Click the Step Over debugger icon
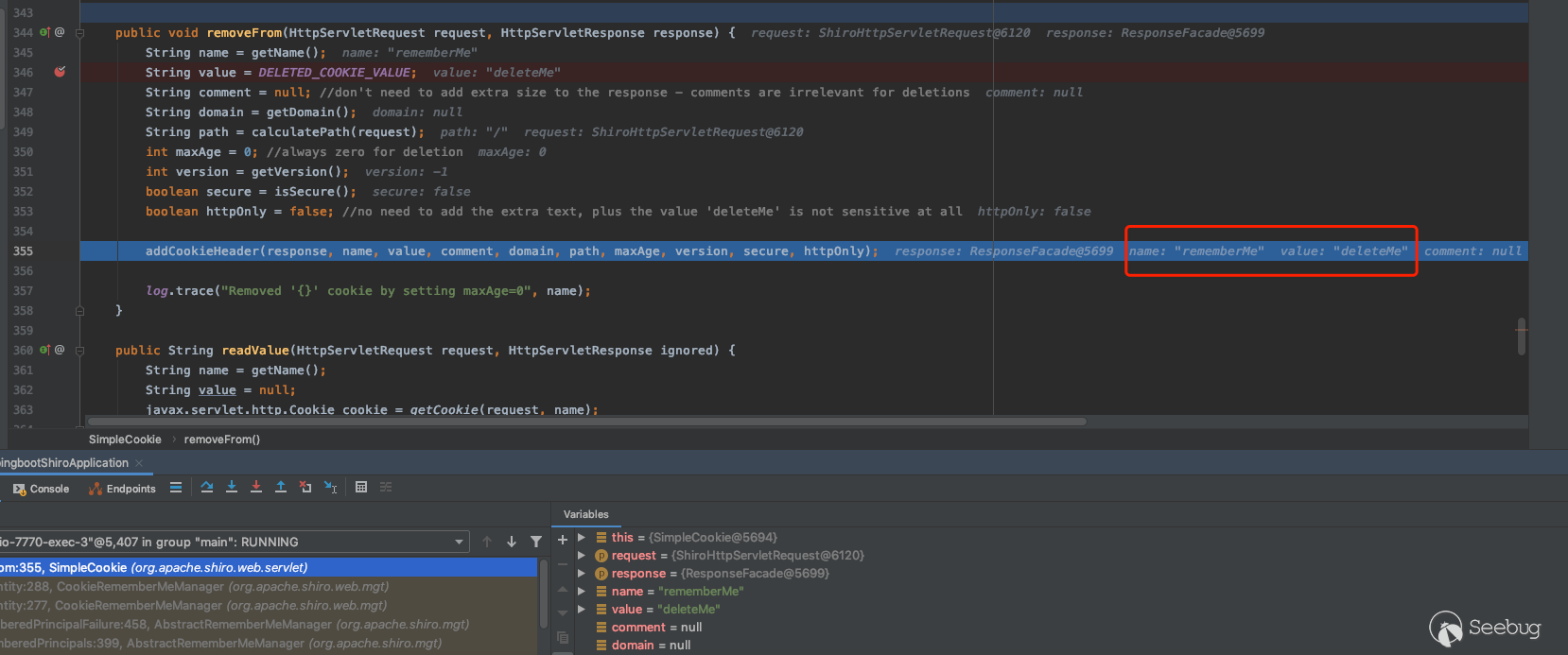Viewport: 1568px width, 655px height. (x=207, y=487)
